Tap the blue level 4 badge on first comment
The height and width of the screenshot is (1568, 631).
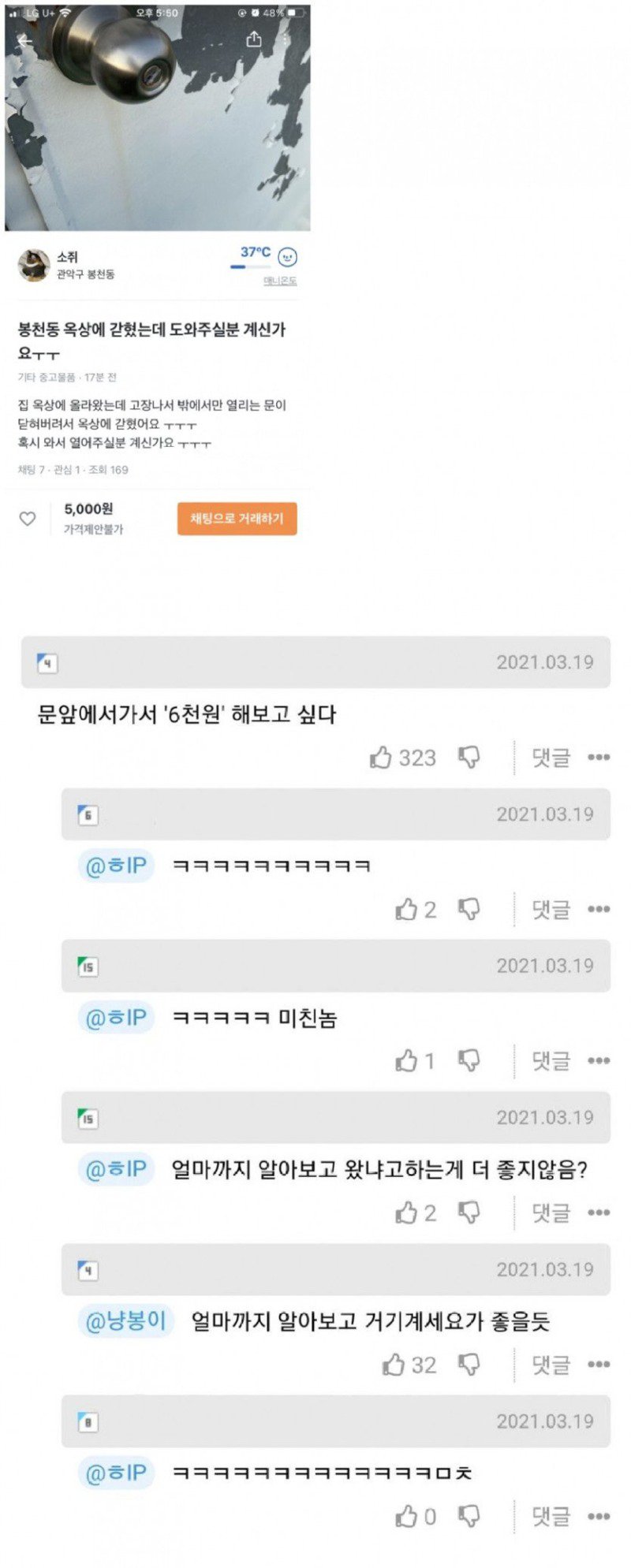coord(49,662)
